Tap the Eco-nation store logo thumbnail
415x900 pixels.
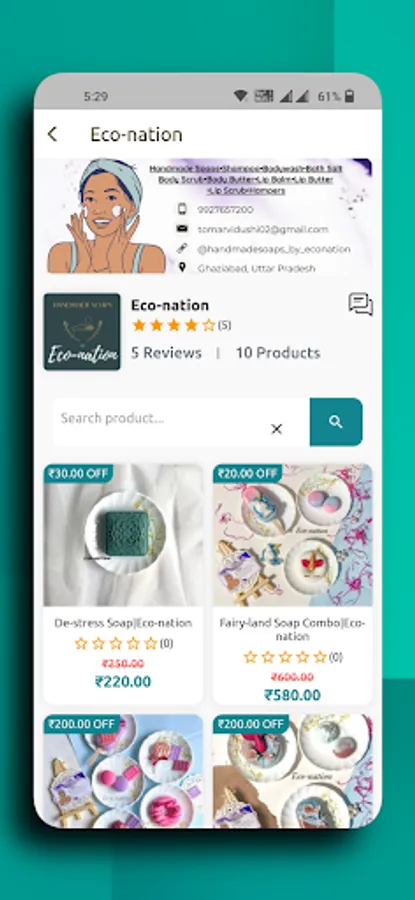pyautogui.click(x=82, y=332)
